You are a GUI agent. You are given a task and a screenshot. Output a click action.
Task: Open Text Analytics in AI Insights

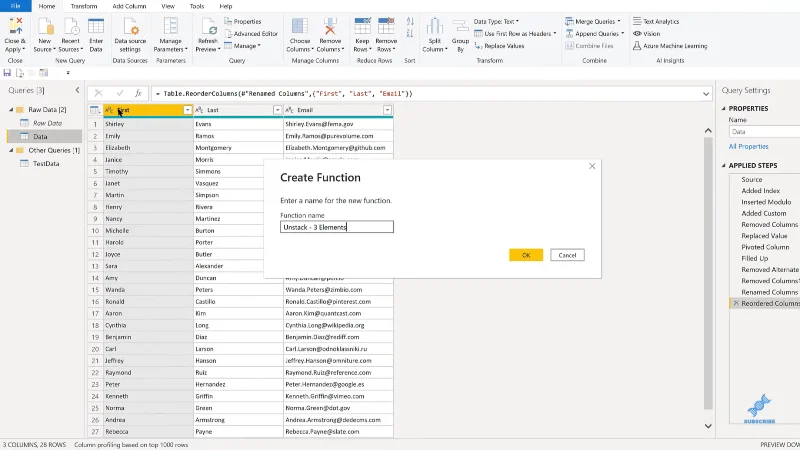656,21
